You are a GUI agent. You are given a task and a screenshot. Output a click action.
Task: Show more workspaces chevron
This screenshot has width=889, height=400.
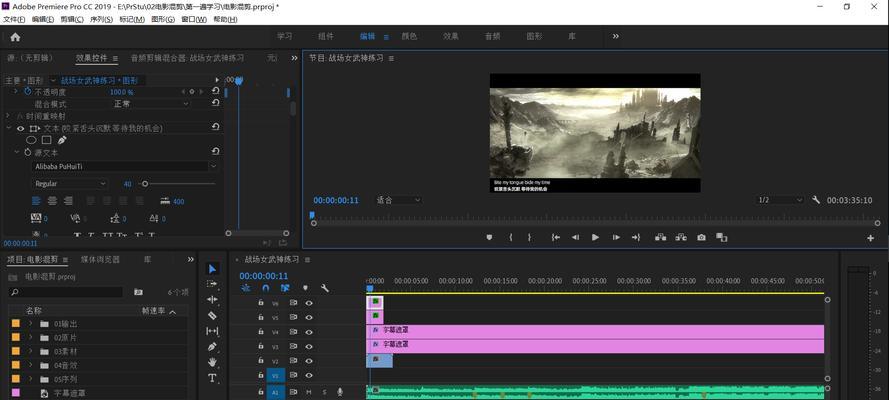(x=616, y=36)
